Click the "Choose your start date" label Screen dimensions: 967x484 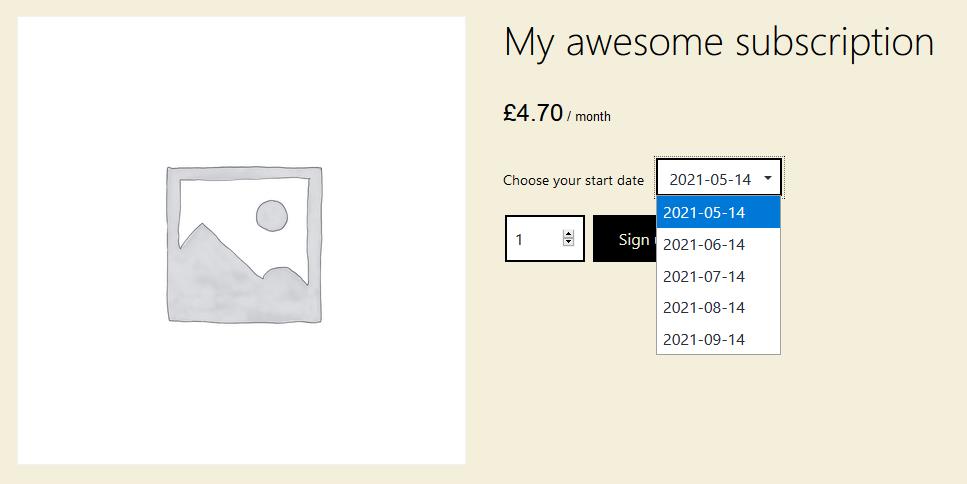574,181
